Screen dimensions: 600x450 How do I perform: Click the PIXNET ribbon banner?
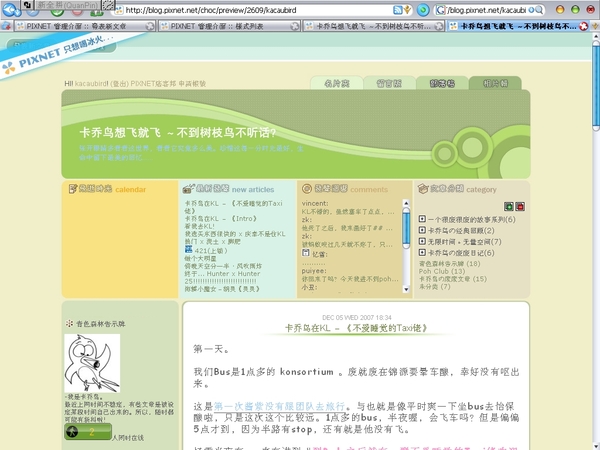click(x=65, y=54)
